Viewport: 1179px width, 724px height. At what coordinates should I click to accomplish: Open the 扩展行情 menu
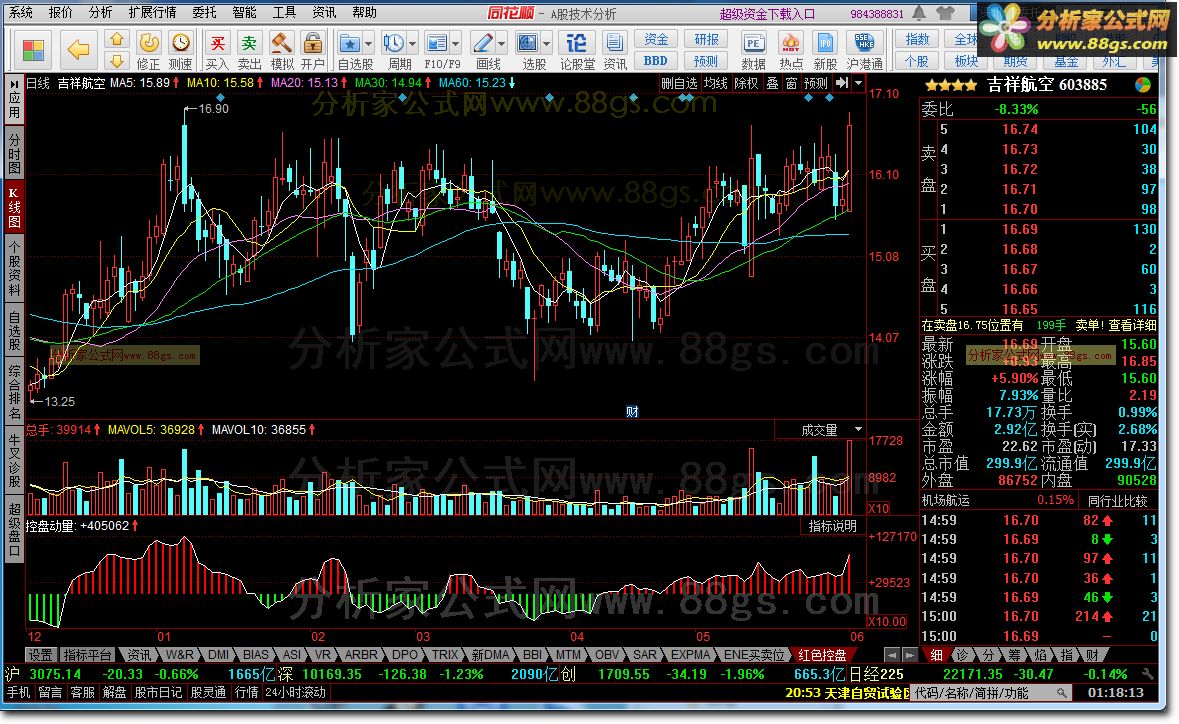click(152, 13)
